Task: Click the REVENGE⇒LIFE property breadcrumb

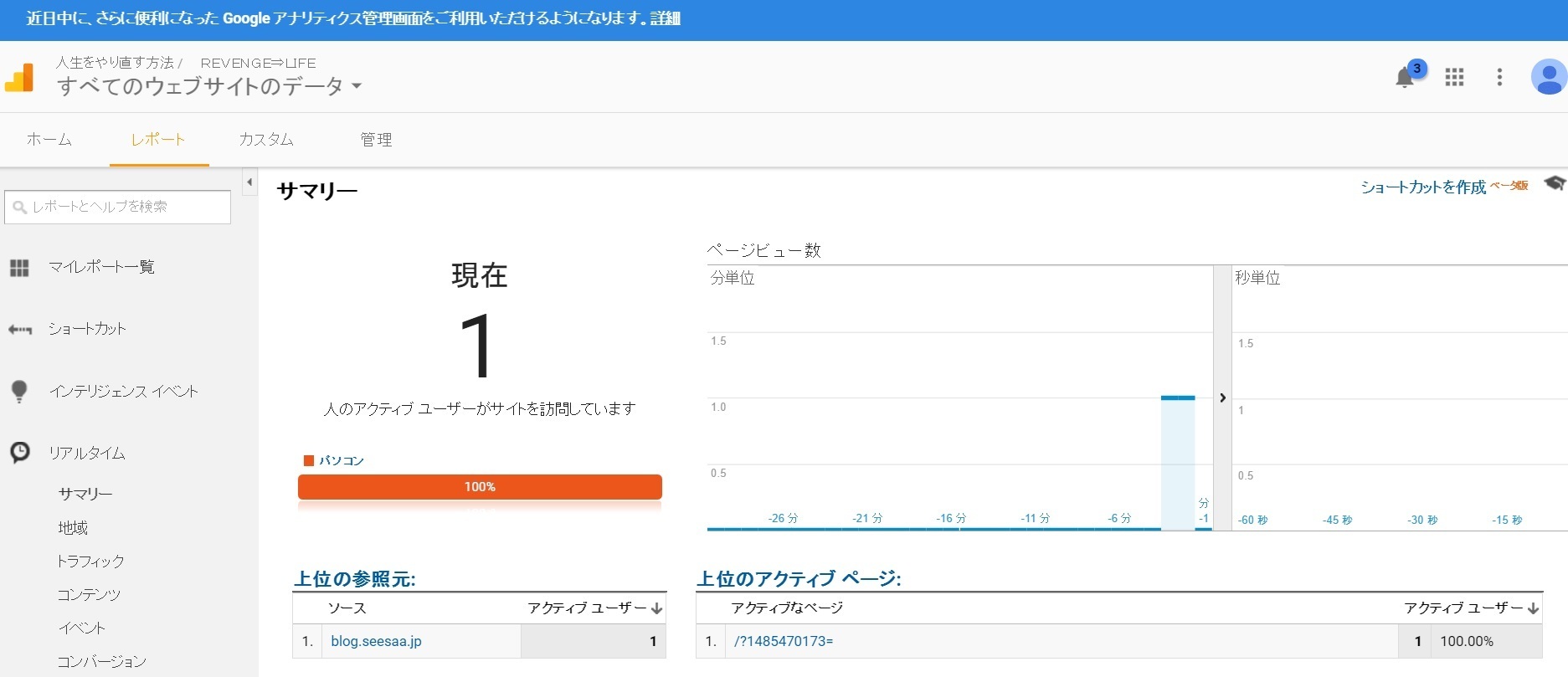Action: tap(258, 63)
